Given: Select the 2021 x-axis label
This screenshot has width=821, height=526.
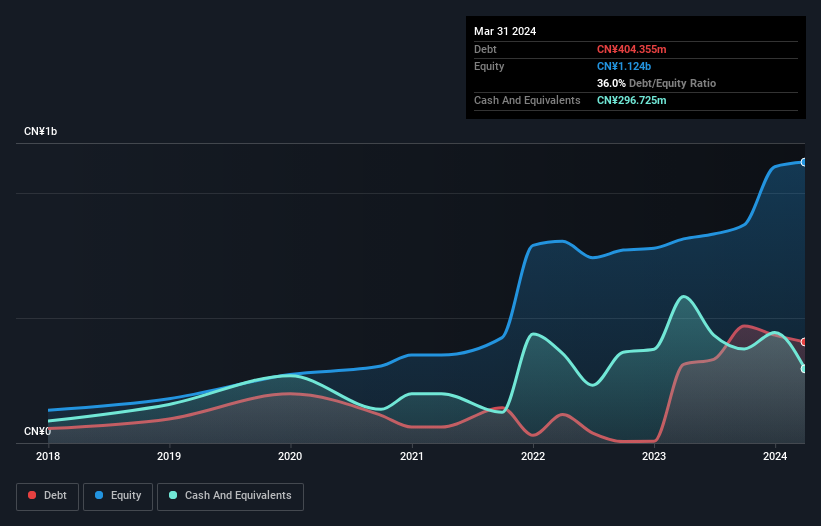Looking at the screenshot, I should pos(412,456).
